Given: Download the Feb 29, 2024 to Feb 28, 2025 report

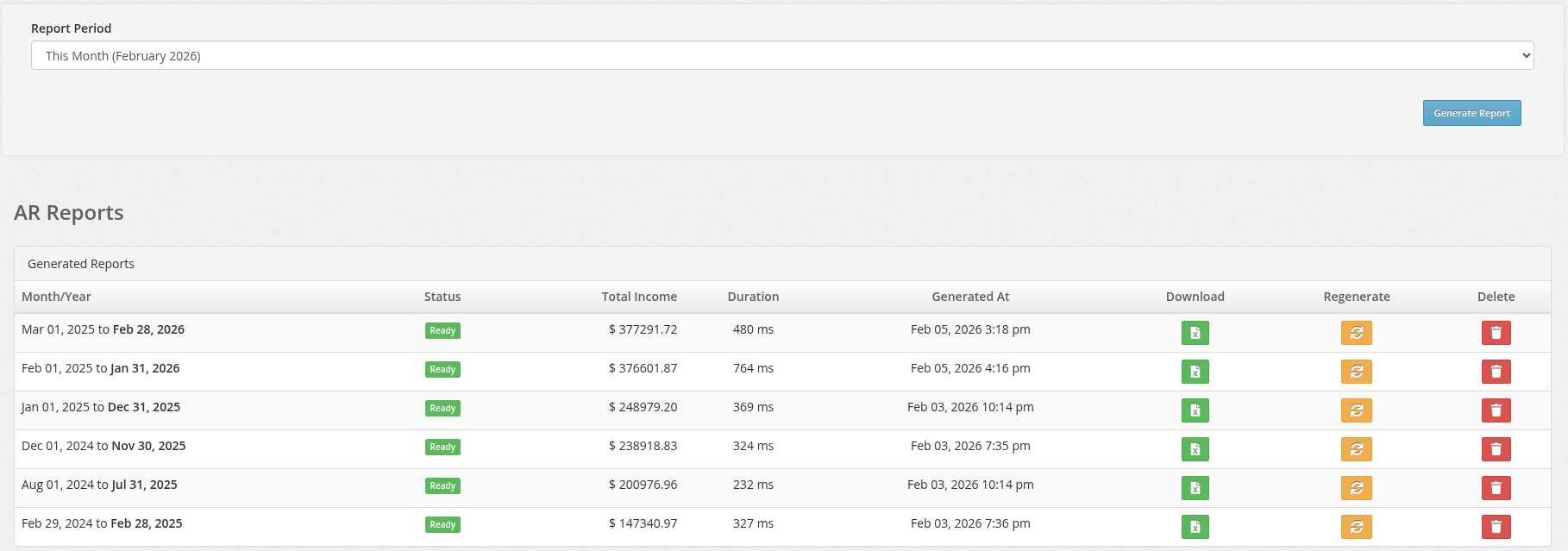Looking at the screenshot, I should pyautogui.click(x=1195, y=527).
